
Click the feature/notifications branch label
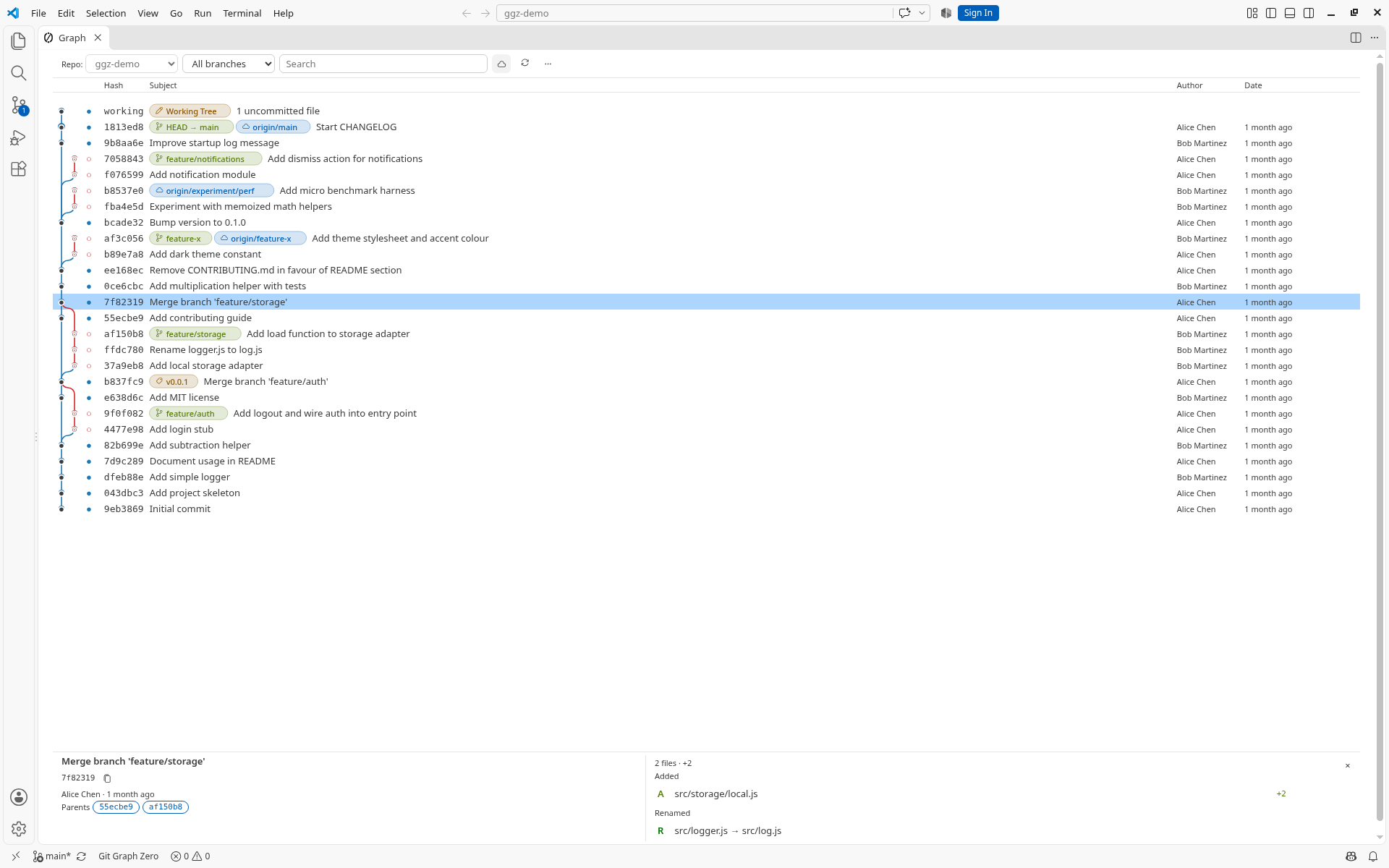[x=205, y=159]
